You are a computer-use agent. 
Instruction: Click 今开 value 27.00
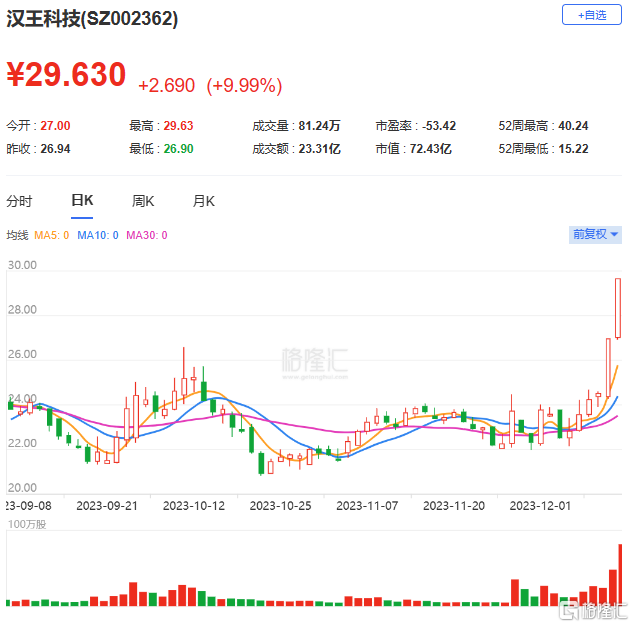point(55,126)
